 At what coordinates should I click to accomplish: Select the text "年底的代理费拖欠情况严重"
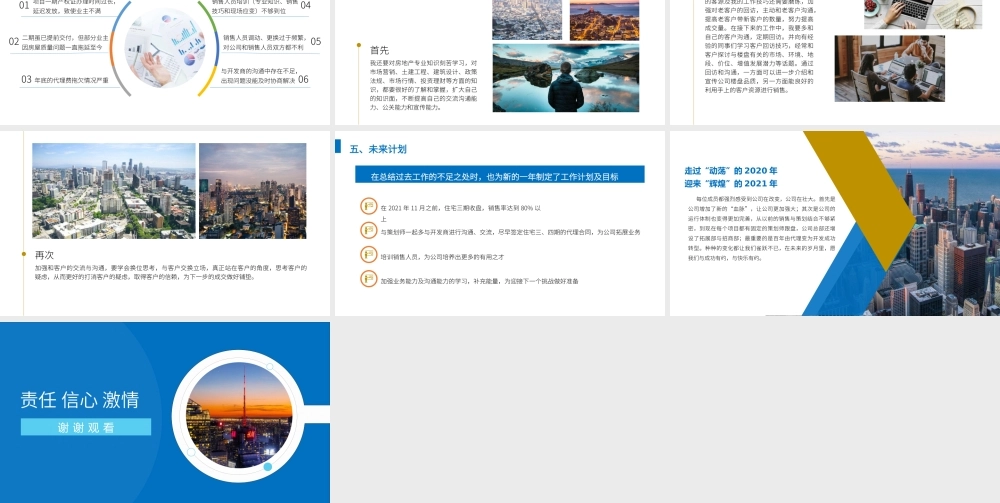click(x=71, y=81)
